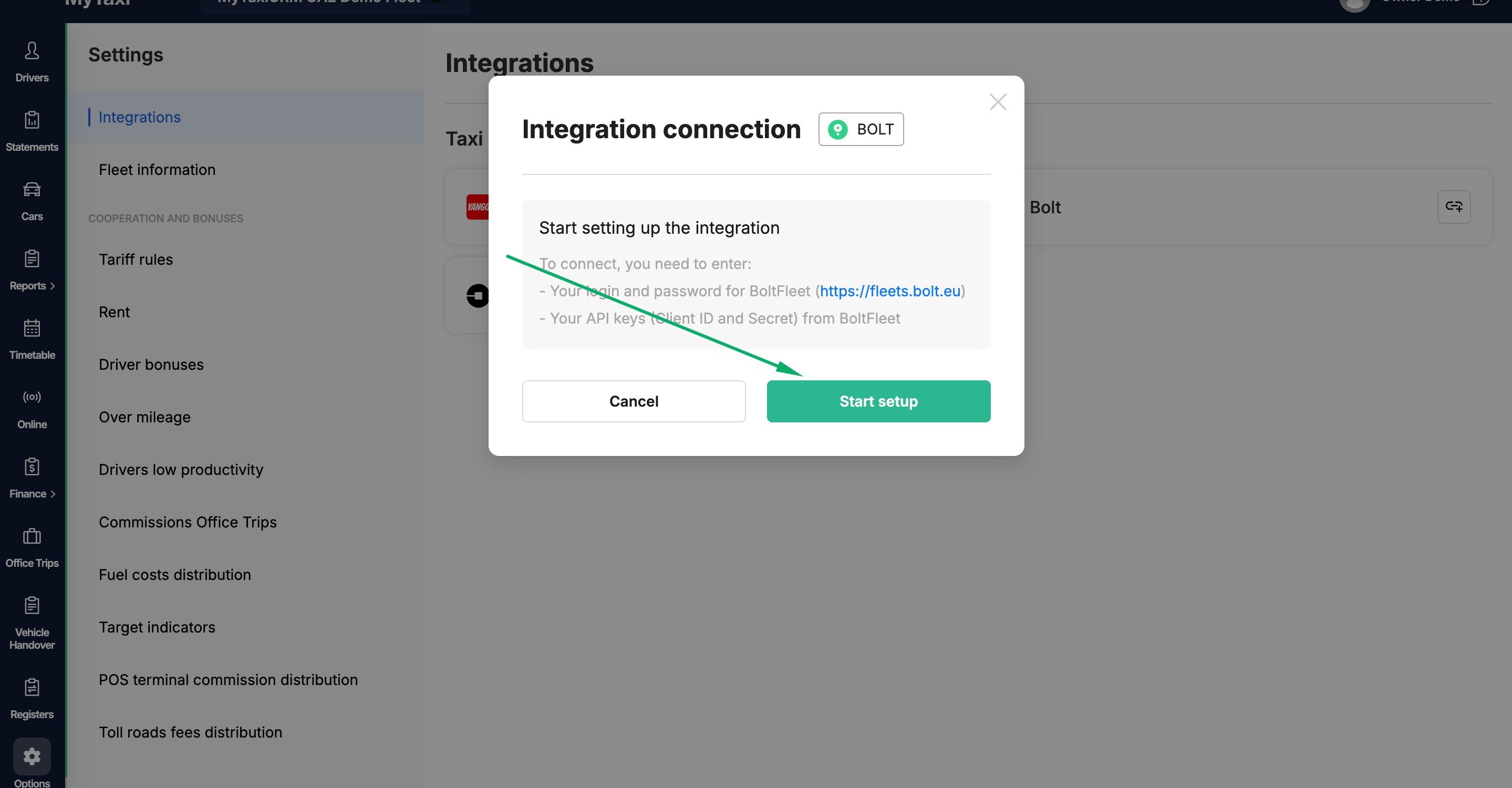Open the Office Trips briefcase icon
Screen dimensions: 1512x788
[x=32, y=536]
